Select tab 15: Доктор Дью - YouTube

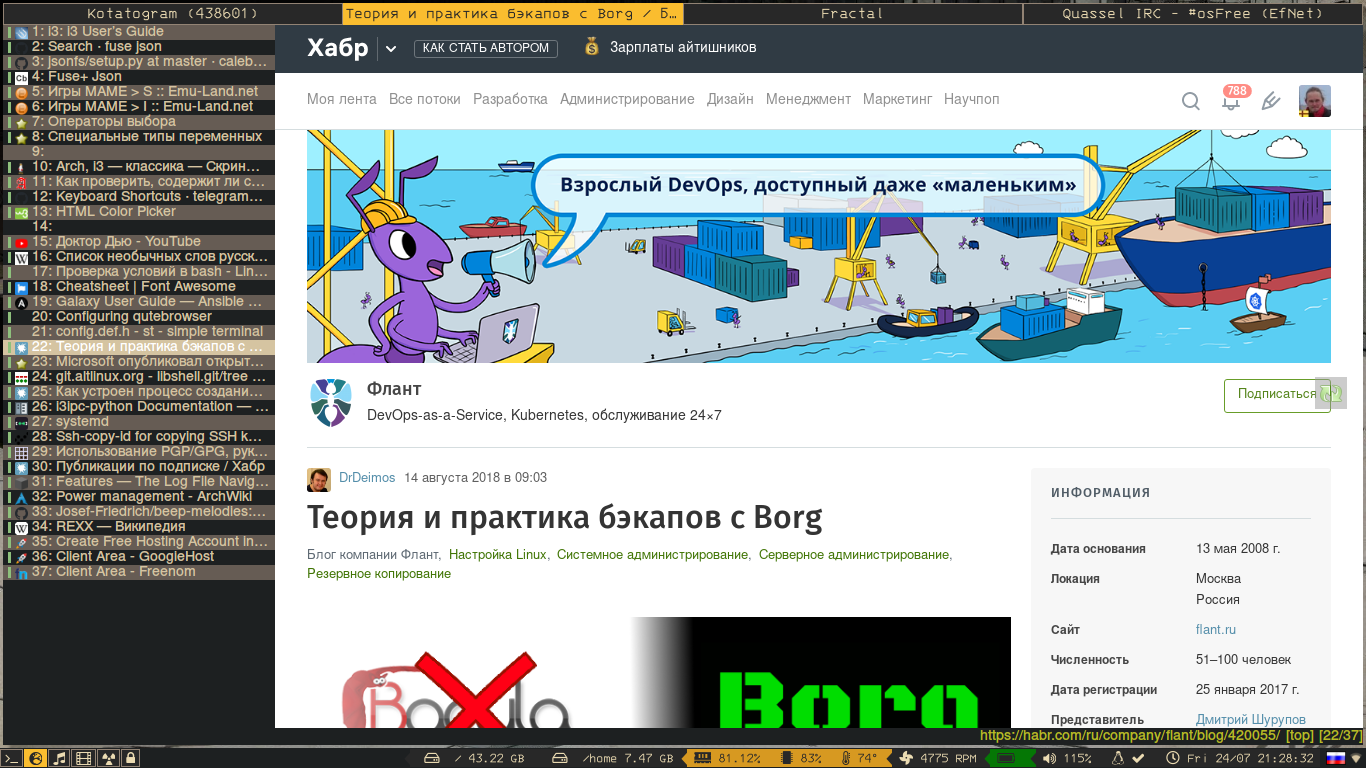140,242
